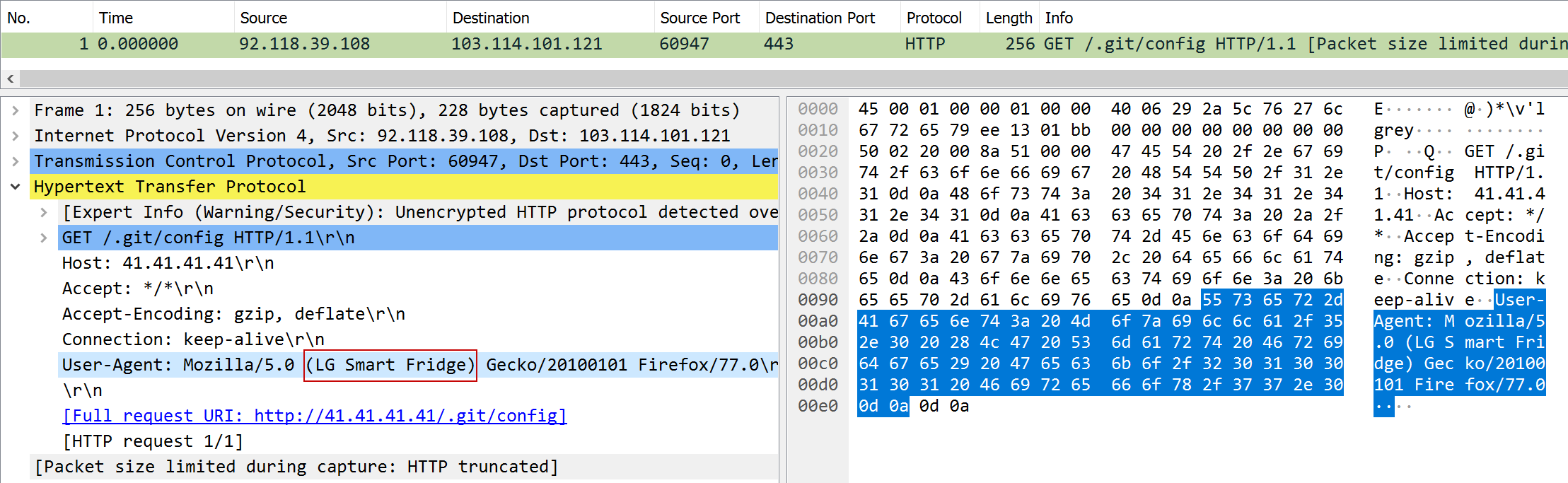Image resolution: width=1568 pixels, height=483 pixels.
Task: Expand the Frame 1 tree node
Action: pos(15,110)
